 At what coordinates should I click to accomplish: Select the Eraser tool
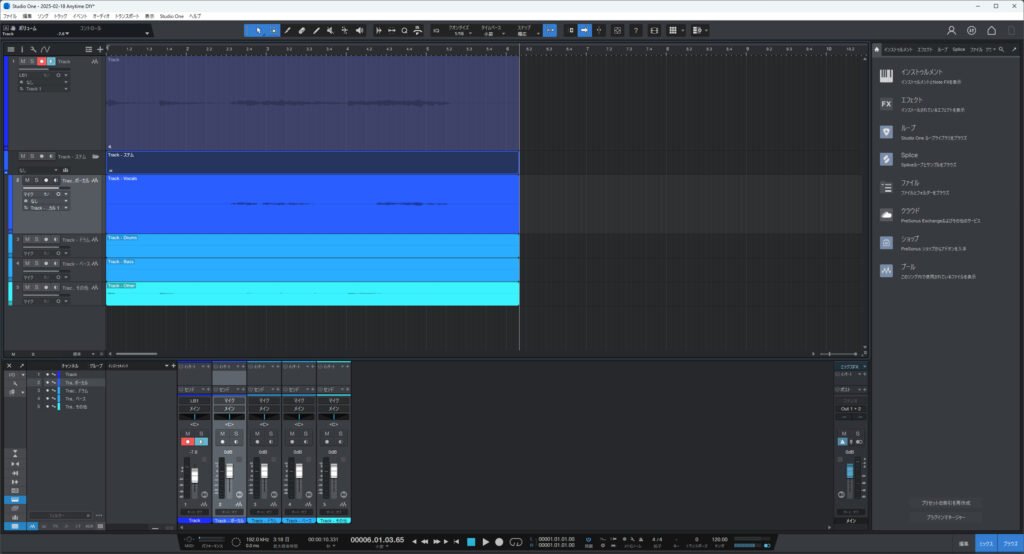(302, 30)
